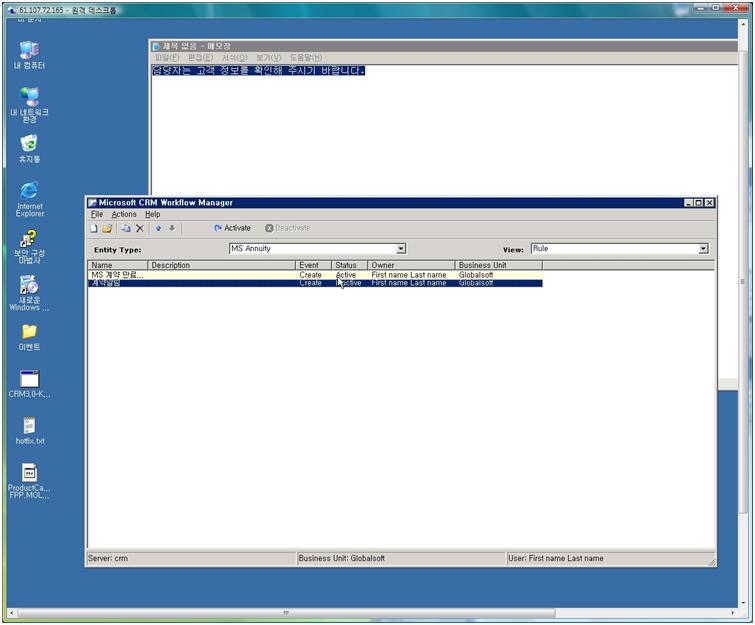Click the Notepad window title bar
The height and width of the screenshot is (625, 755).
coord(443,46)
